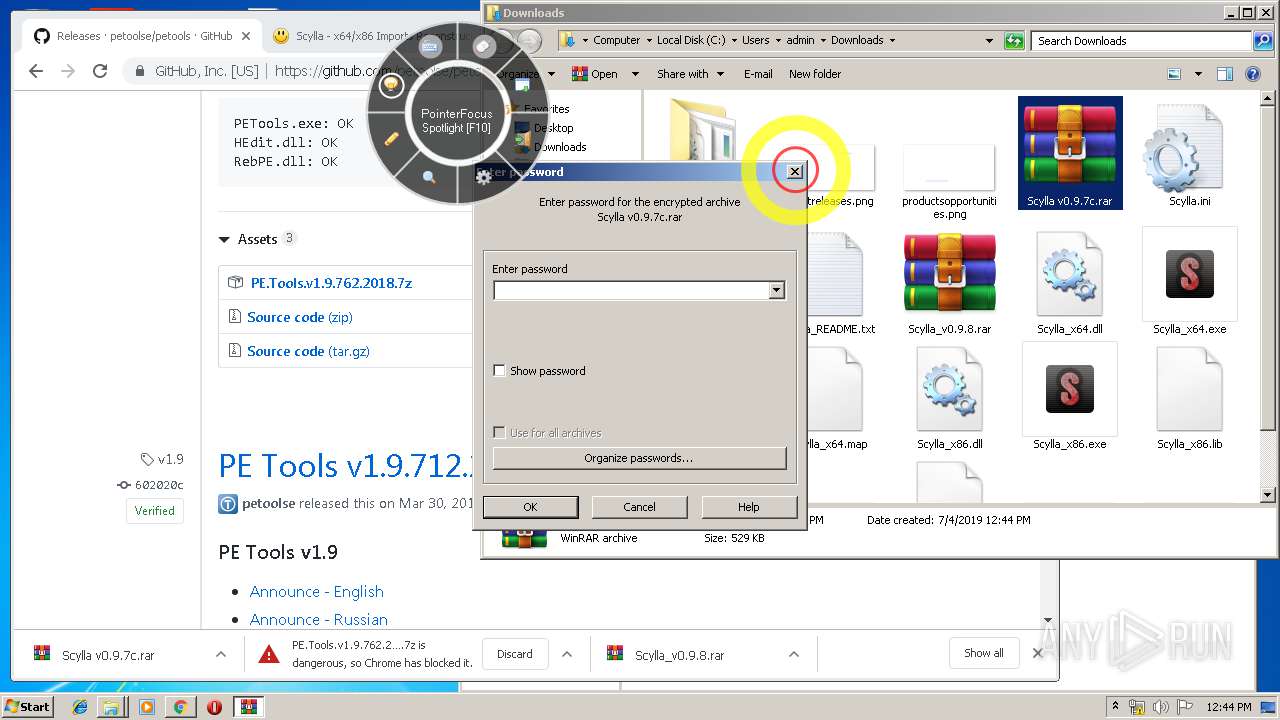
Task: Focus the Search Downloads field
Action: pos(1143,41)
